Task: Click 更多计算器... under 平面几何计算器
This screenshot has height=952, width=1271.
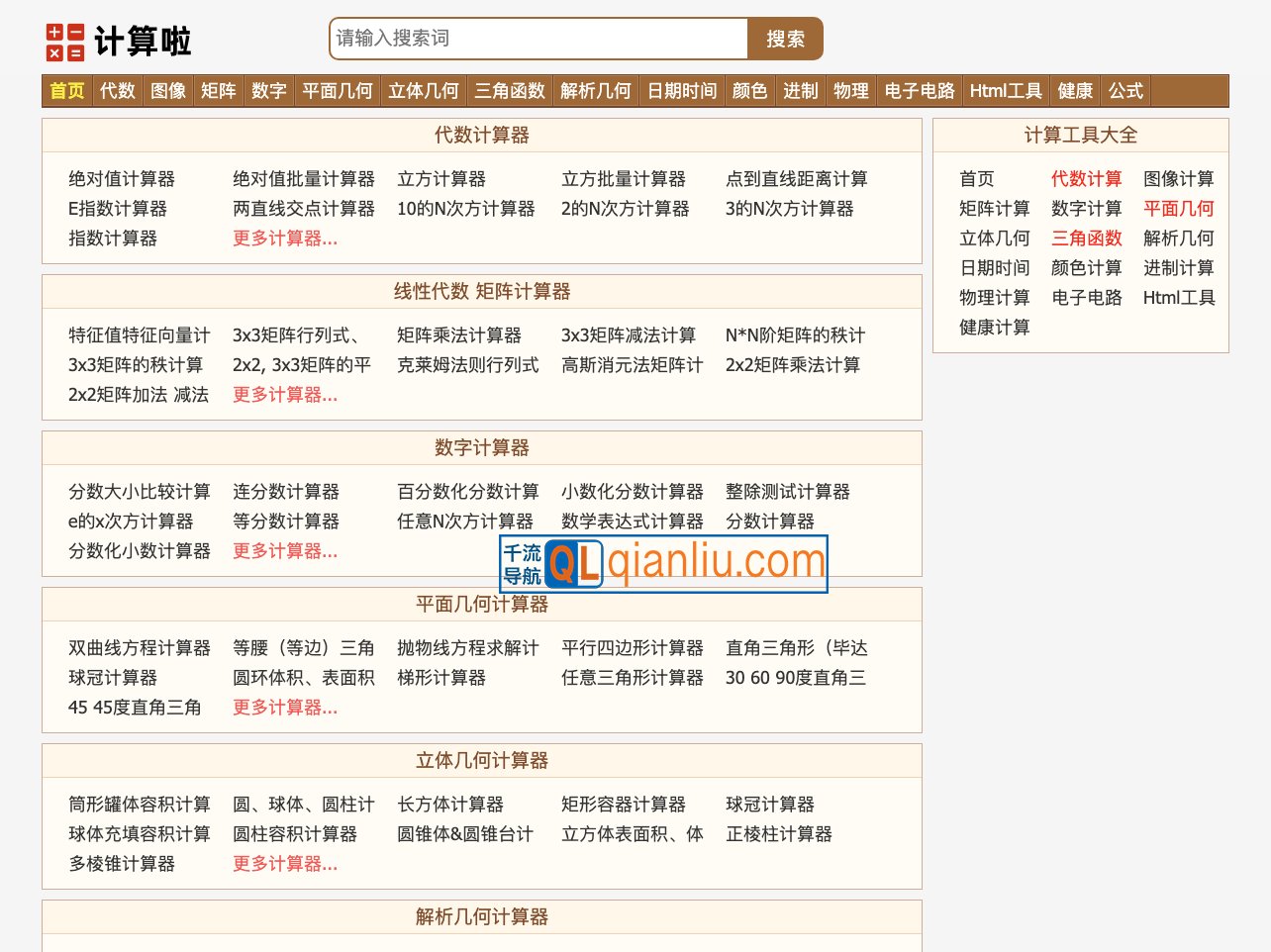Action: point(286,708)
